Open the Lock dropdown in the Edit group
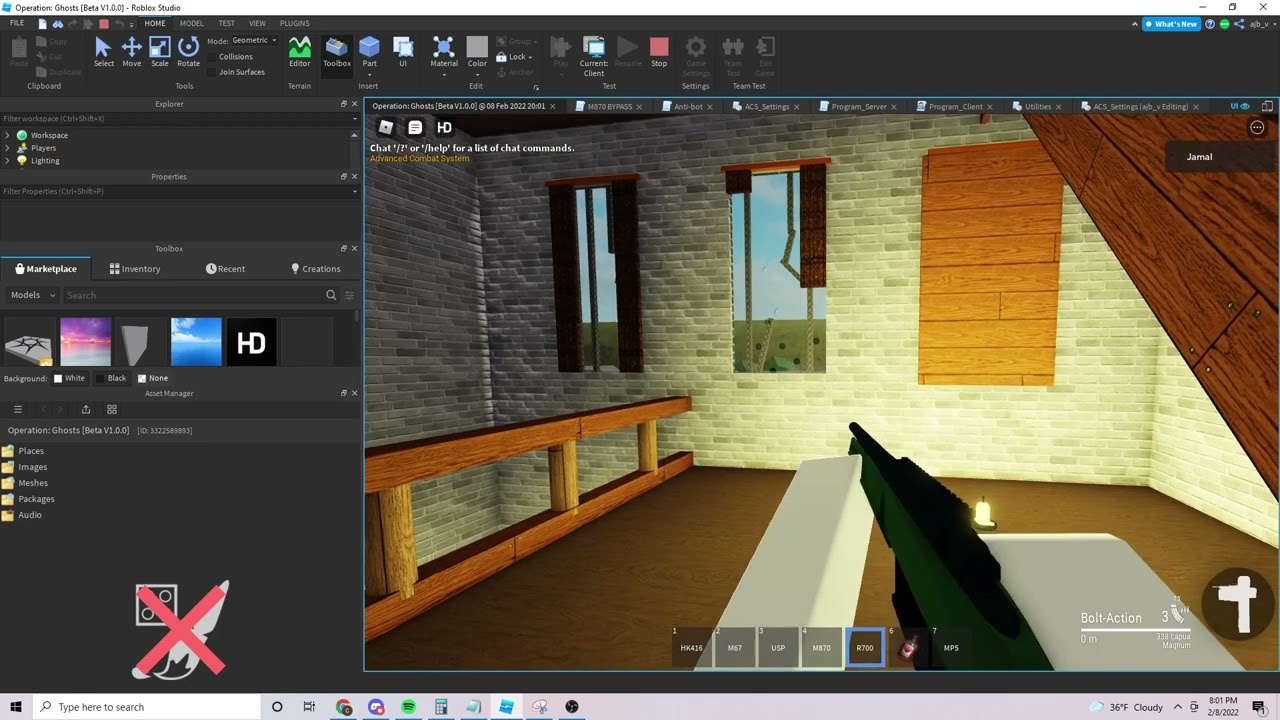1280x720 pixels. (x=515, y=57)
